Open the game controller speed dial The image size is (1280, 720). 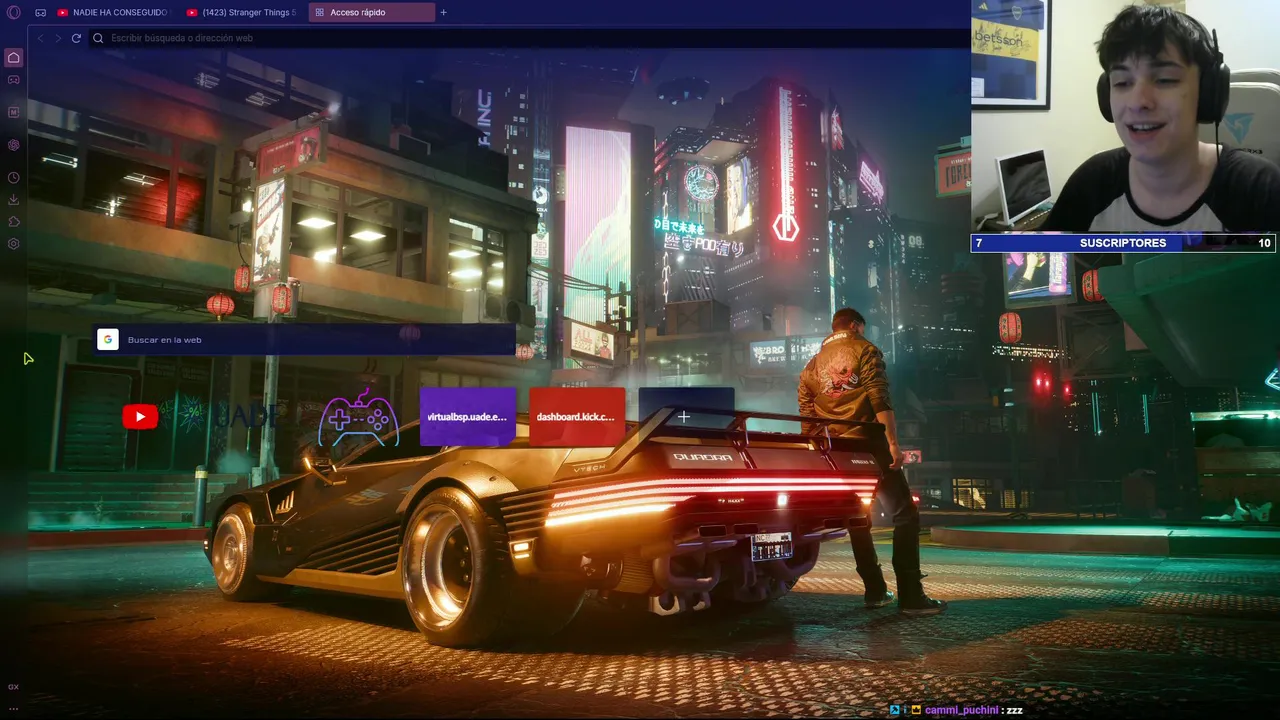[x=358, y=417]
